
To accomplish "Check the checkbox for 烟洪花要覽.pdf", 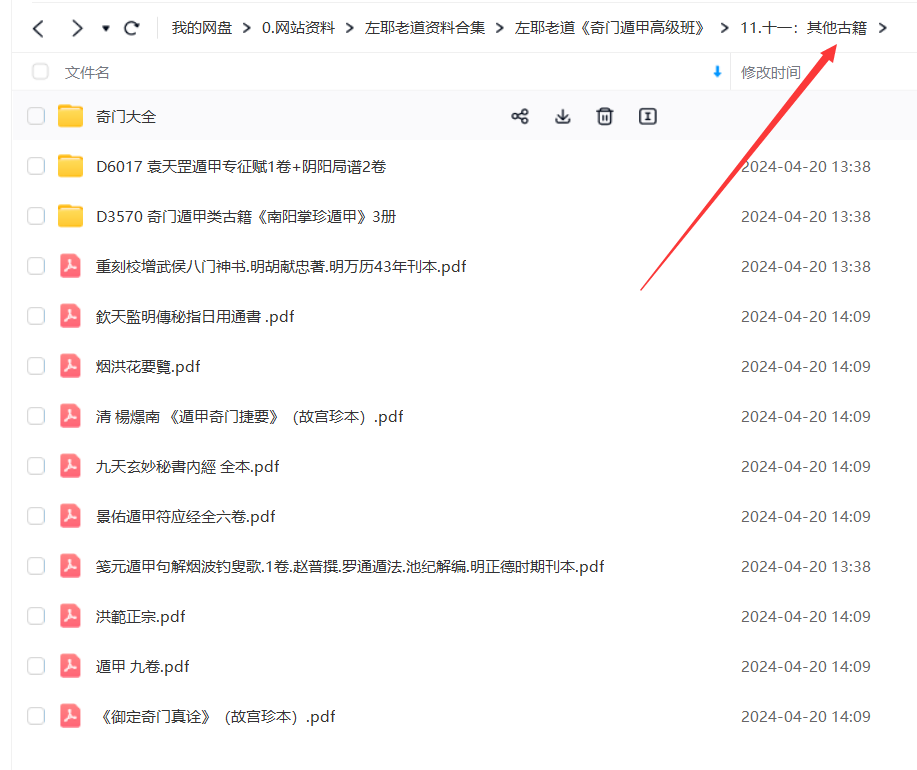I will pos(35,366).
